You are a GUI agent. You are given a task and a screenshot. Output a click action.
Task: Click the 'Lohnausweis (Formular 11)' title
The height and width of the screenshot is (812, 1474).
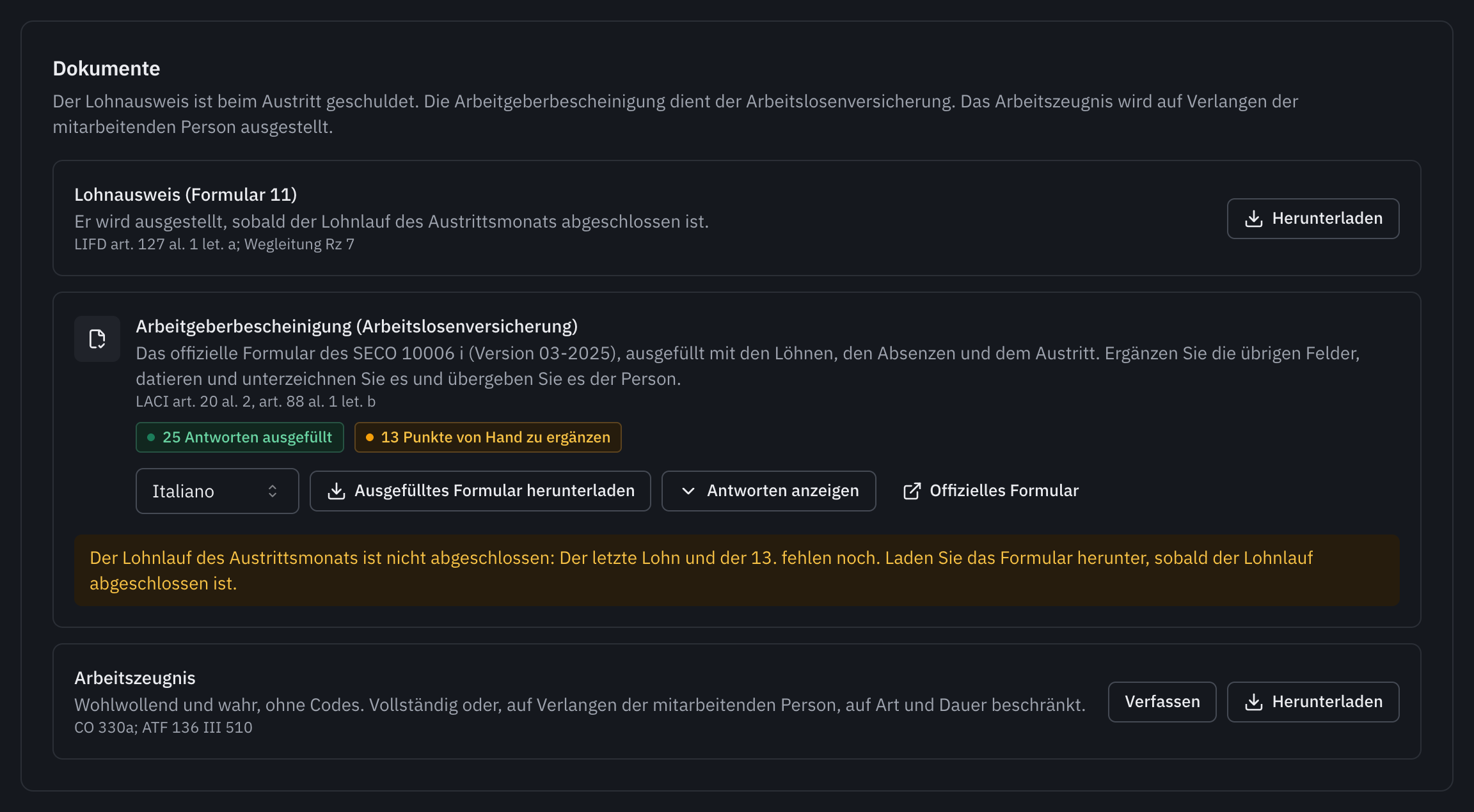point(186,194)
